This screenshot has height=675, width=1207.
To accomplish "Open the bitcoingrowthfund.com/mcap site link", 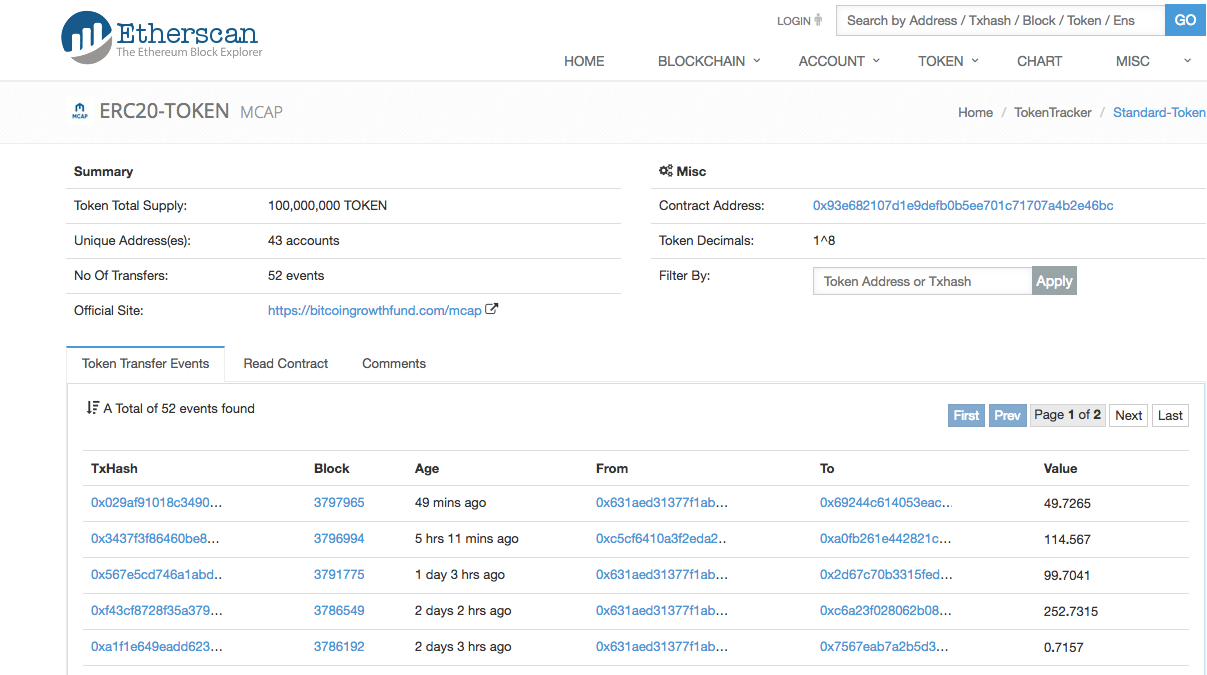I will pyautogui.click(x=375, y=311).
